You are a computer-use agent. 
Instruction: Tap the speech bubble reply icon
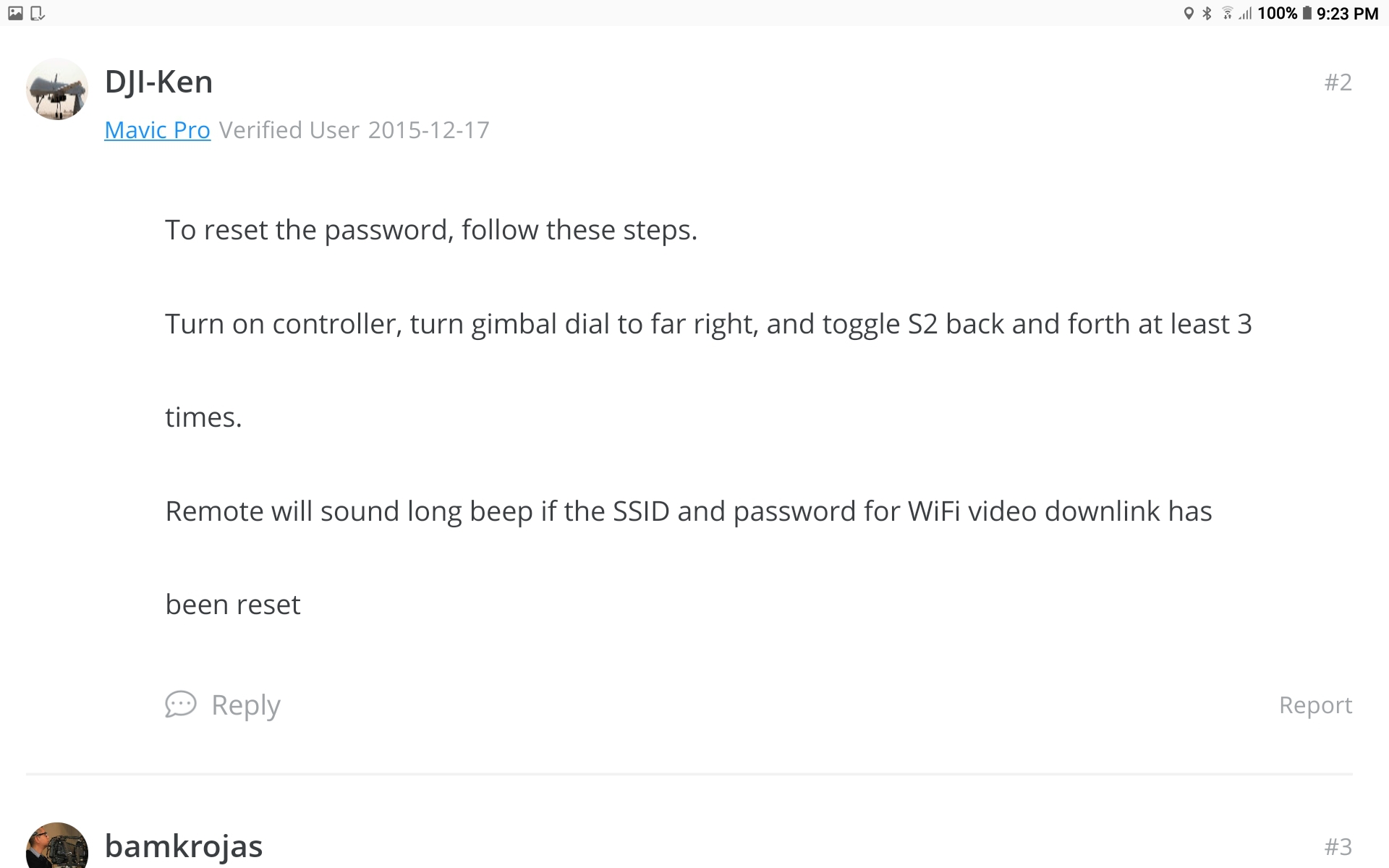pos(180,704)
